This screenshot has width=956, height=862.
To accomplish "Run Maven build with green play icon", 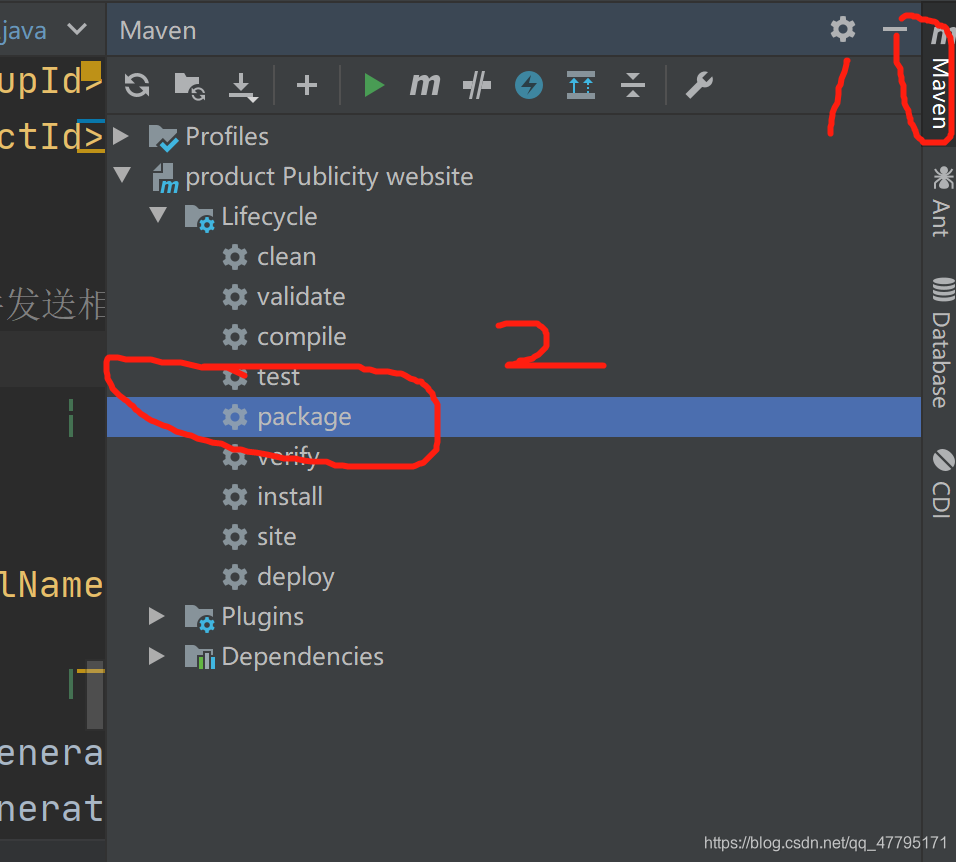I will (x=374, y=85).
